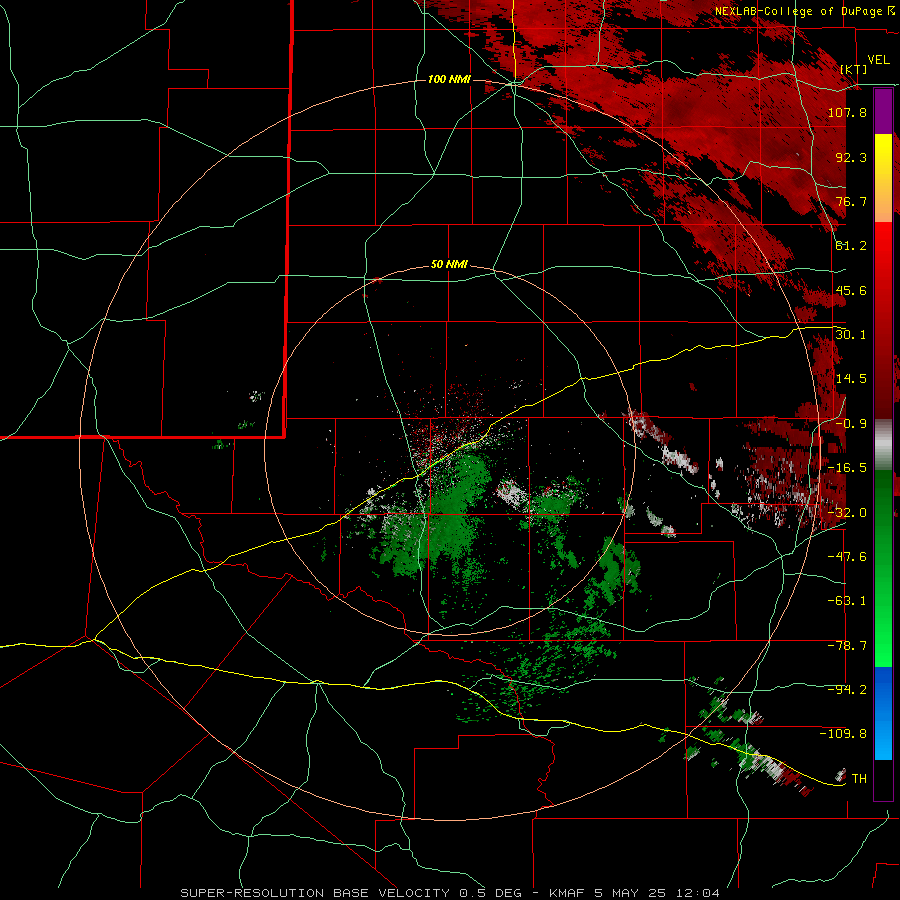Click the 12:04 time in the caption
Image resolution: width=900 pixels, height=900 pixels.
pyautogui.click(x=697, y=893)
